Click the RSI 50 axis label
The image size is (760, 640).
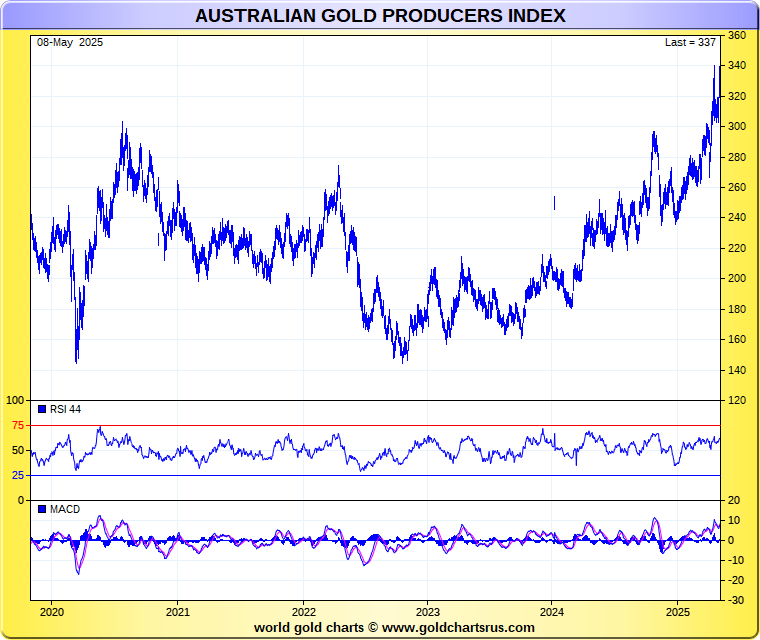18,450
